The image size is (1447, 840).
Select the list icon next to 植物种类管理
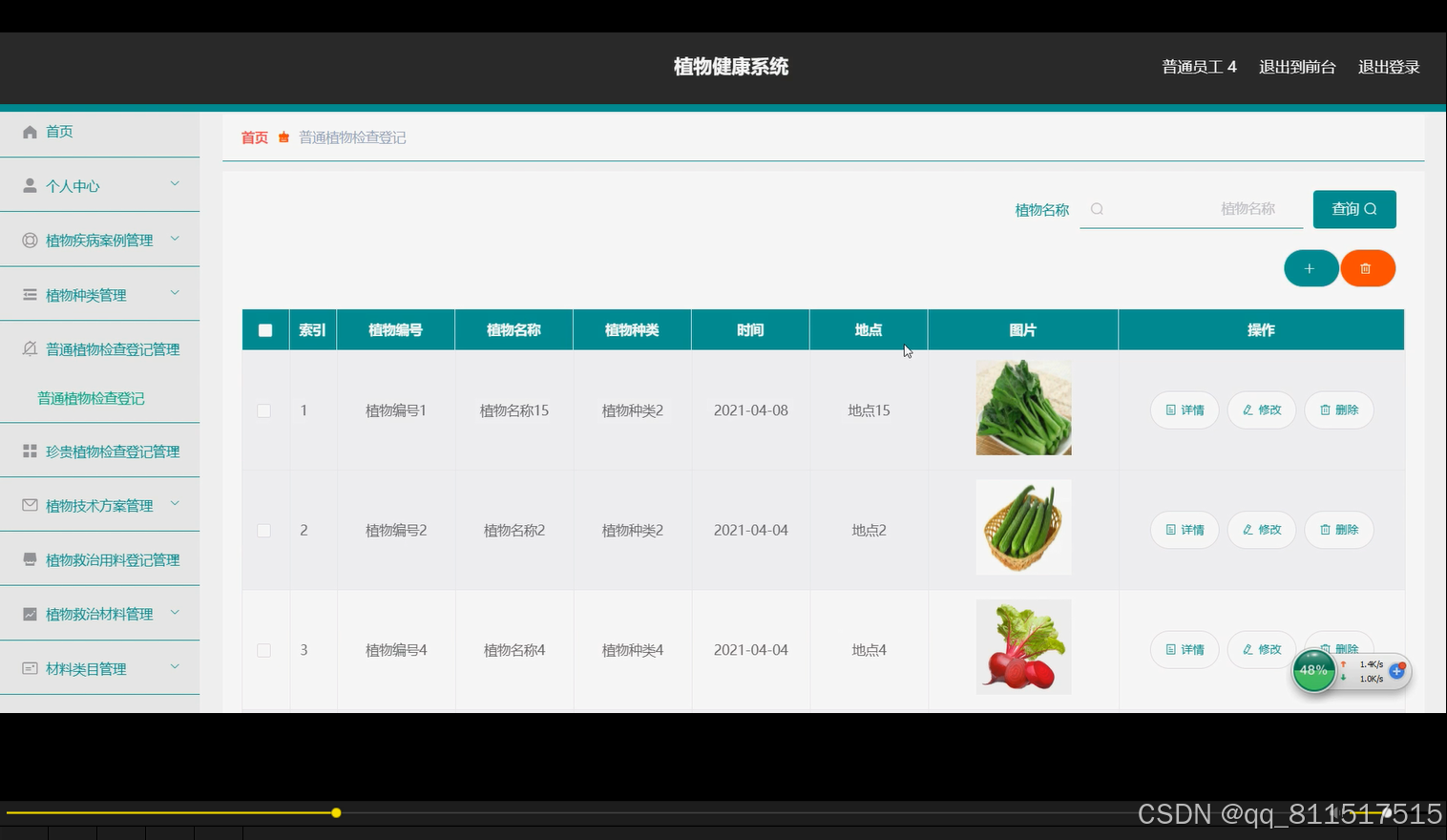[x=30, y=294]
